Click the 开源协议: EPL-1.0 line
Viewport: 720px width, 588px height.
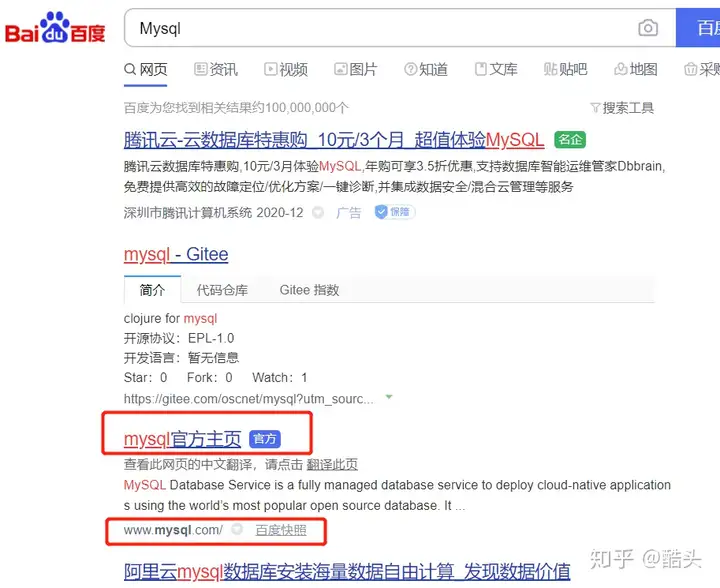click(179, 338)
